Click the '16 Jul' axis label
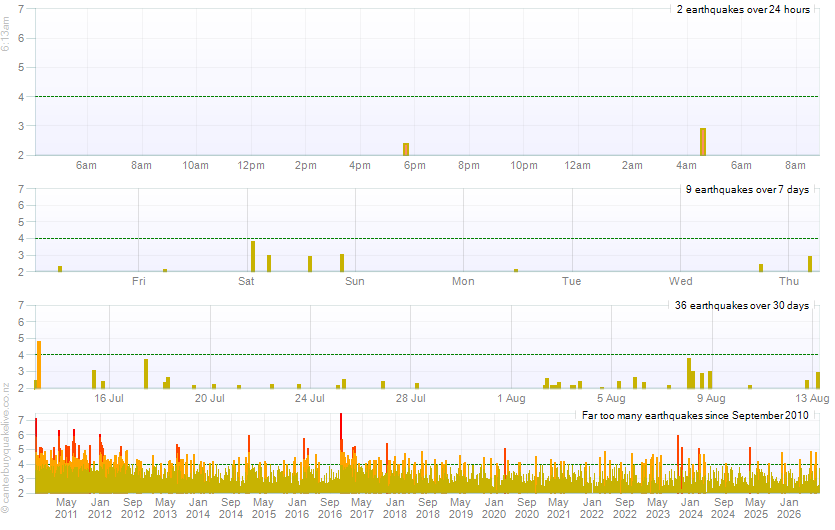 [x=109, y=398]
